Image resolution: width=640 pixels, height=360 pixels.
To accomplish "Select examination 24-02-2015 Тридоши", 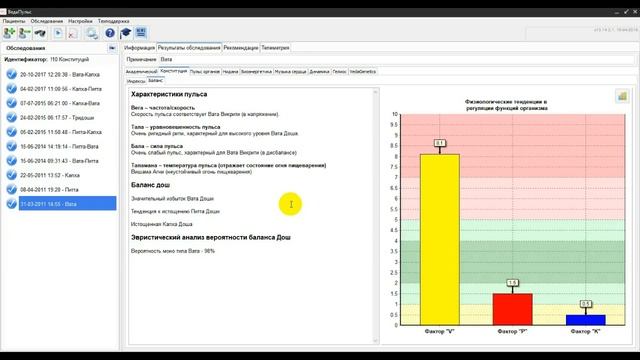I will click(x=57, y=118).
